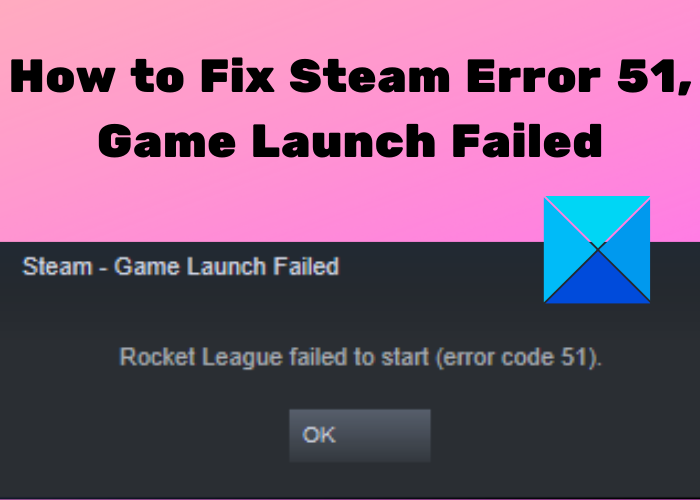Click the word 'Failed' in the bold headline

click(527, 141)
